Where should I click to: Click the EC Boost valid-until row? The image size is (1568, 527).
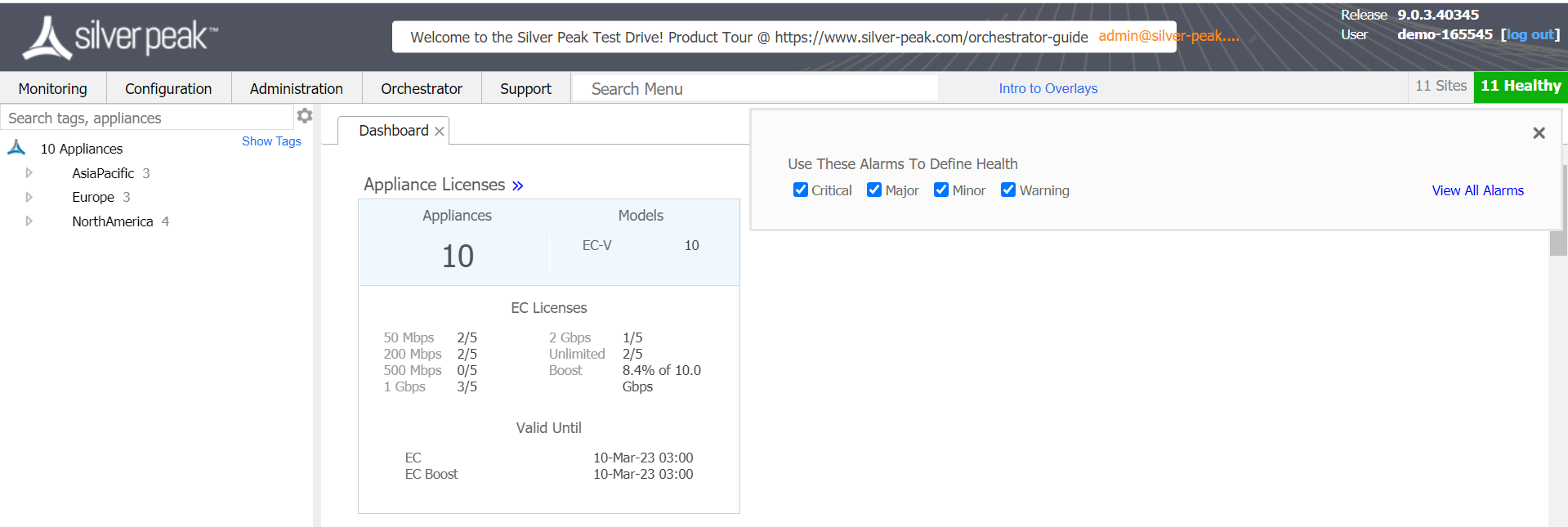coord(549,474)
